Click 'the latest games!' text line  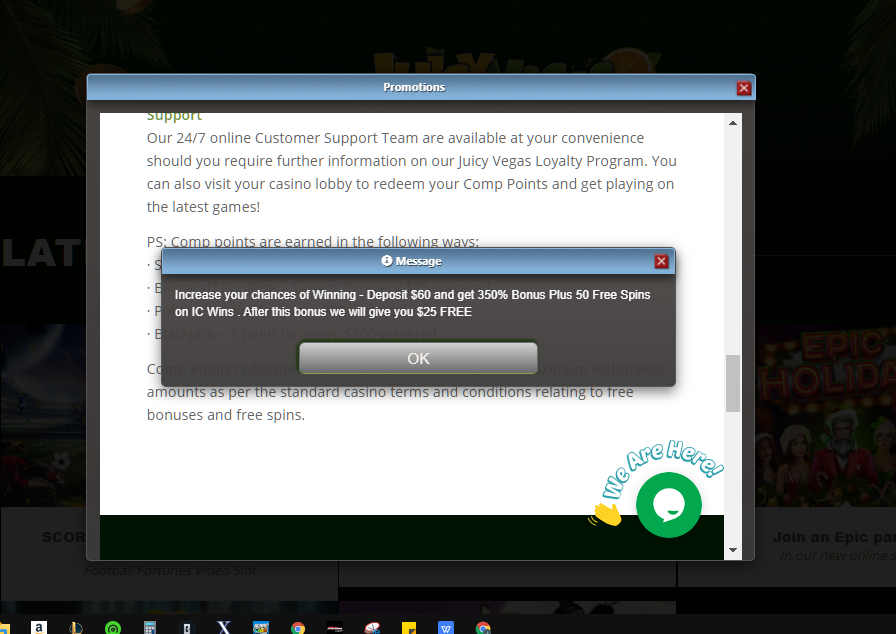203,207
